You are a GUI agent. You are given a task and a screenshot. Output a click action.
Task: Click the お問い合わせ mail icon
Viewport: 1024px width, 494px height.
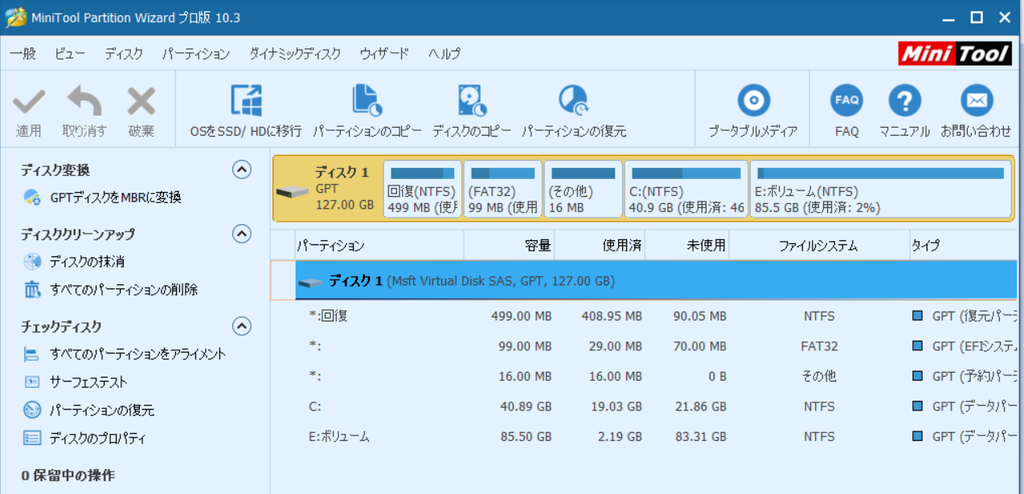click(x=976, y=101)
